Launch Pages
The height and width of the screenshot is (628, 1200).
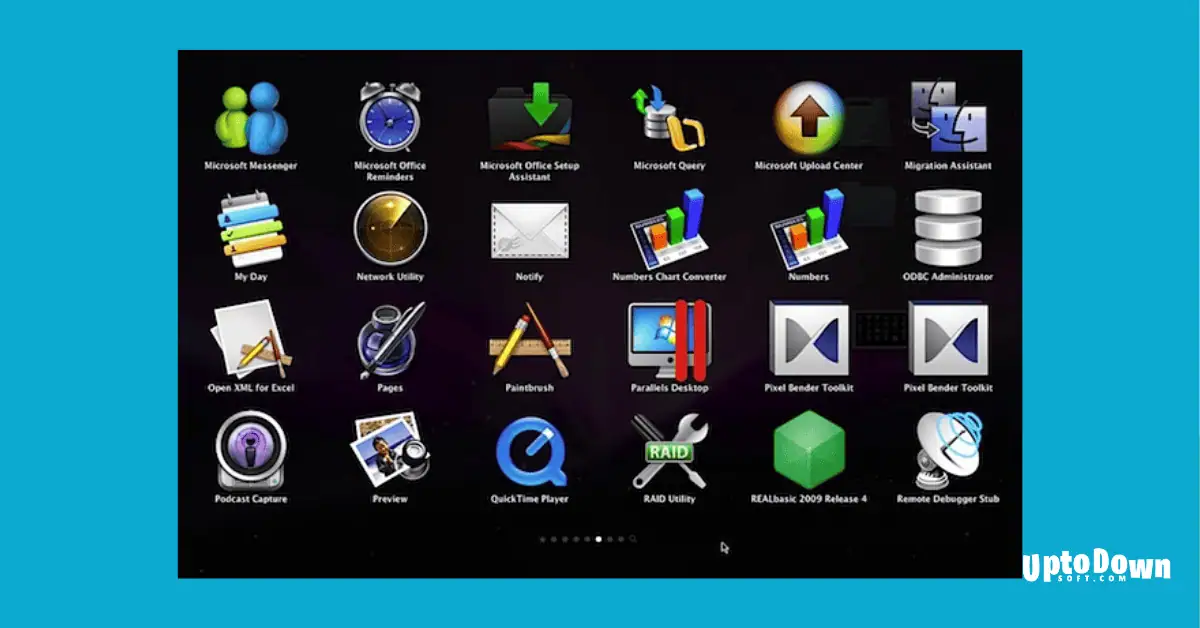pos(388,340)
